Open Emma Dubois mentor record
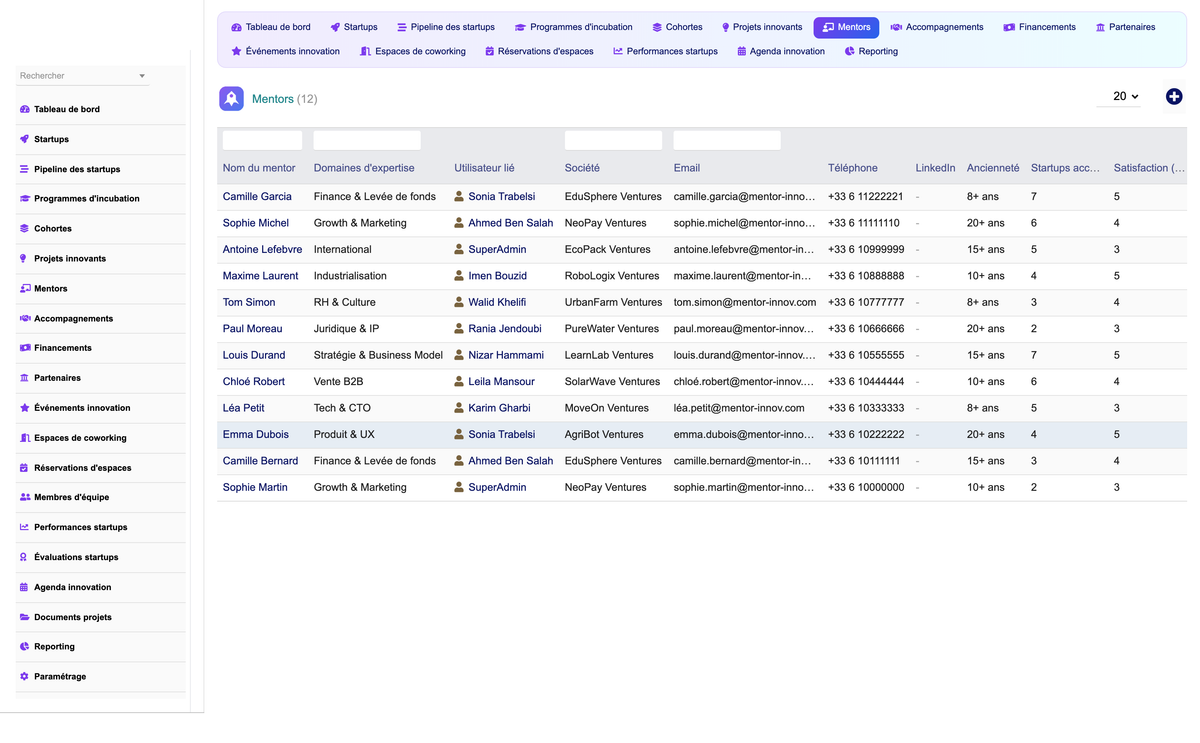The width and height of the screenshot is (1200, 743). (256, 435)
